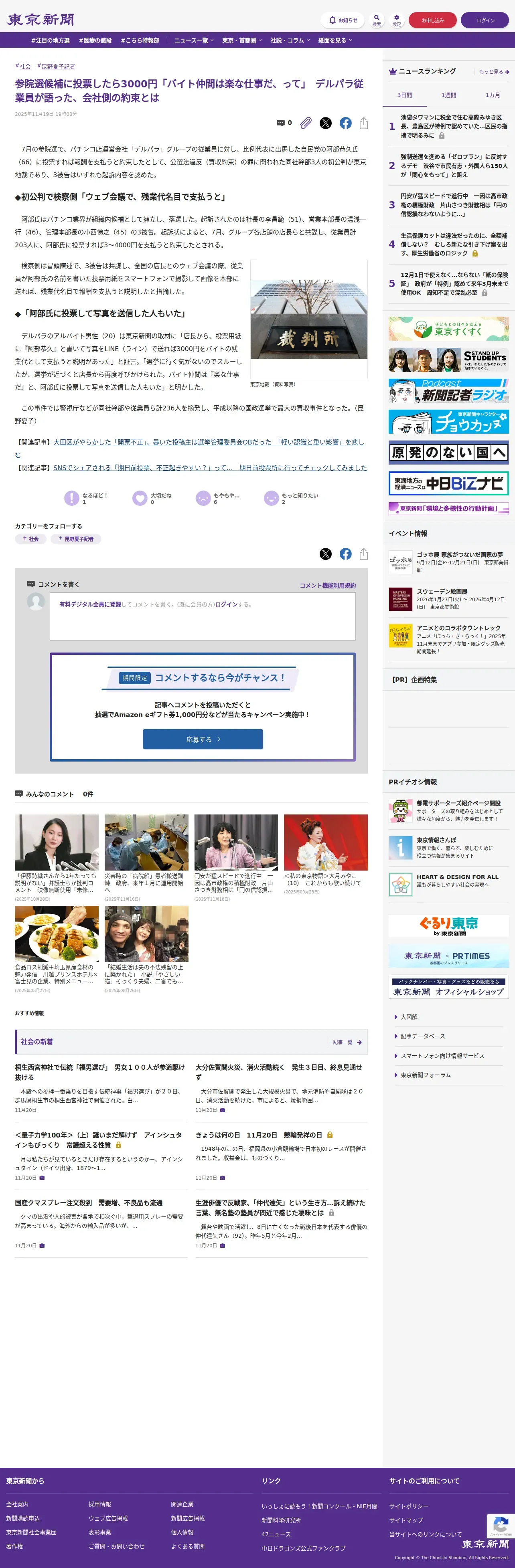Image resolution: width=515 pixels, height=1568 pixels.
Task: Open the #こちら特報部 nav item
Action: coord(140,41)
